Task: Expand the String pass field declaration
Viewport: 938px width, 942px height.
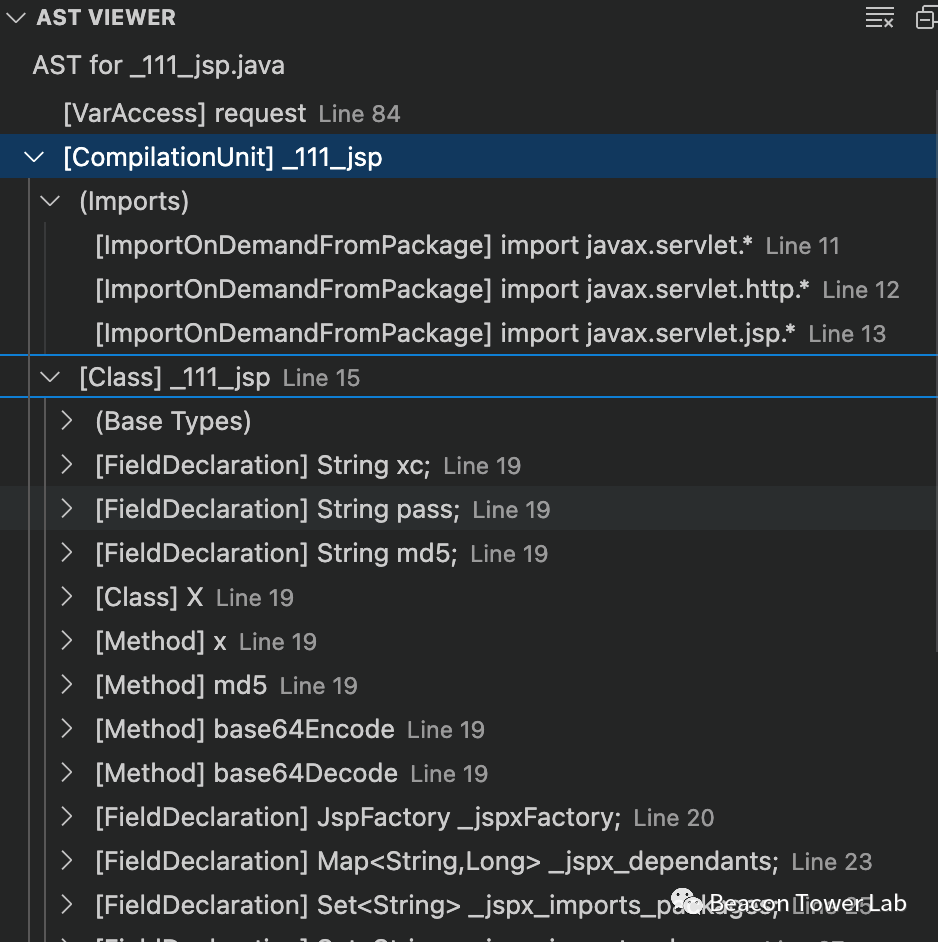Action: coord(67,509)
